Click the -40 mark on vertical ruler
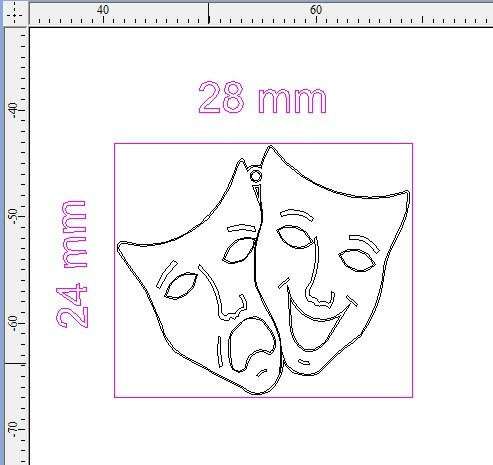 coord(13,110)
